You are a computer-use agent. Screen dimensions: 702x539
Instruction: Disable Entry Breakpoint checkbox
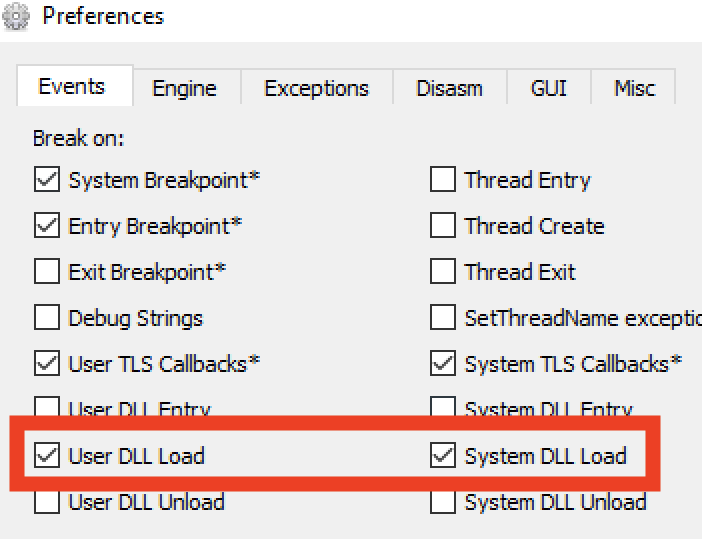[47, 226]
